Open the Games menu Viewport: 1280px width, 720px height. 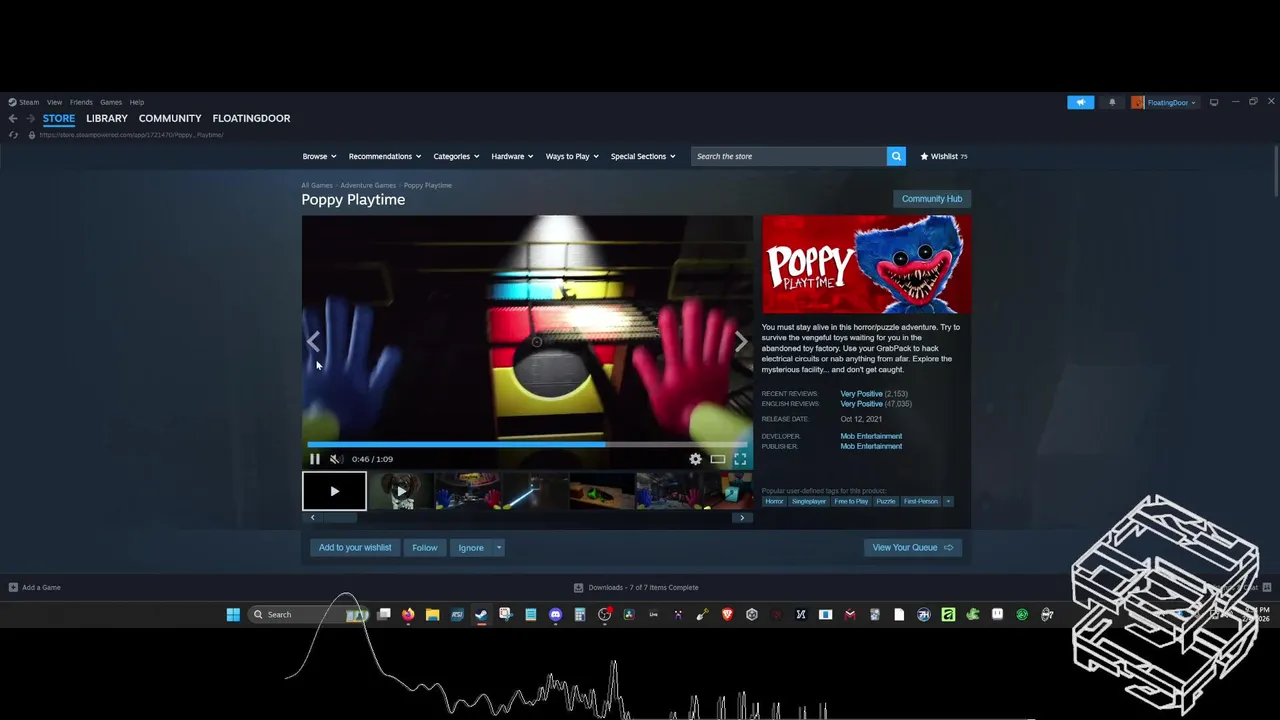(x=111, y=102)
